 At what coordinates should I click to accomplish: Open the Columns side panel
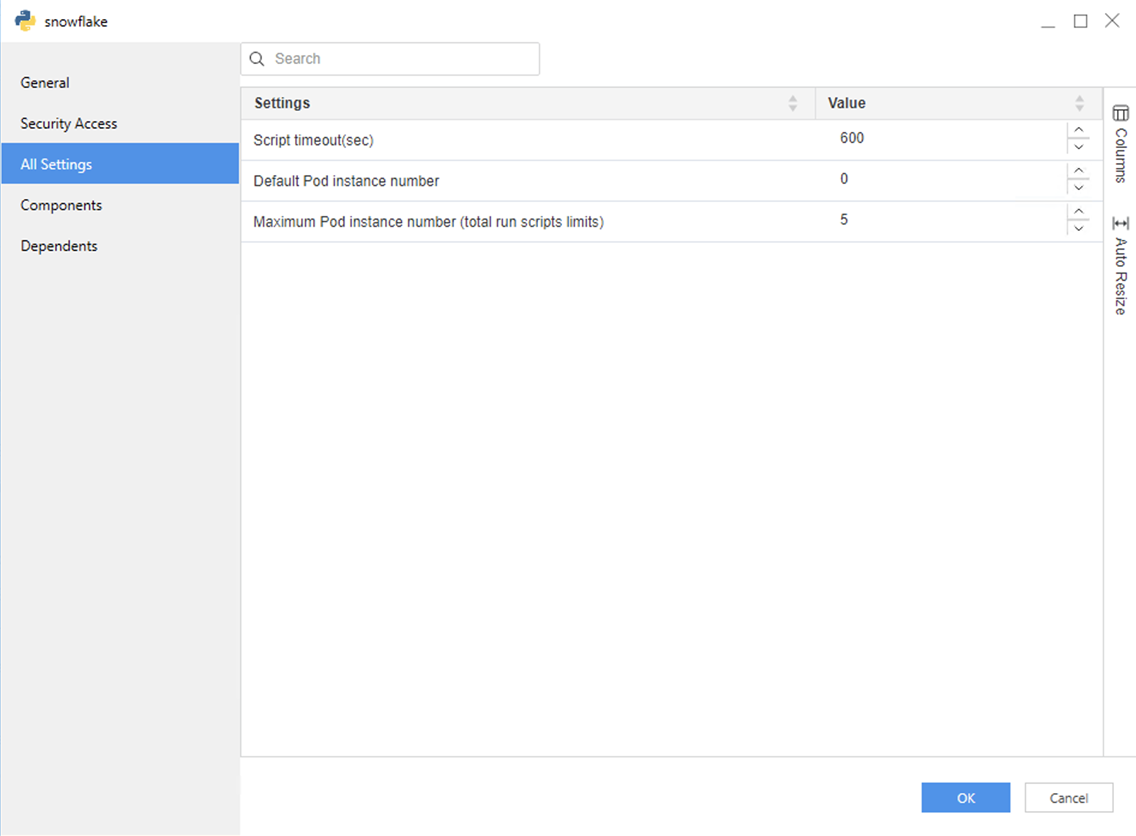click(x=1120, y=142)
